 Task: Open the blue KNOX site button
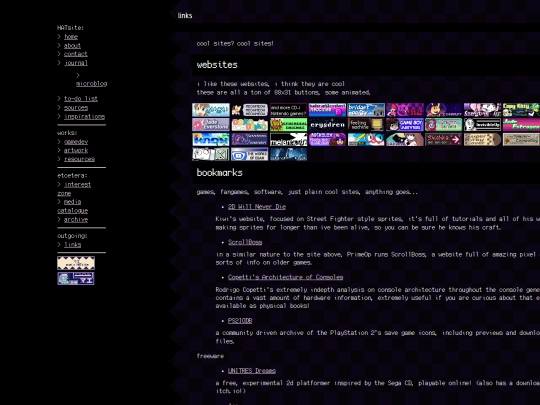pyautogui.click(x=211, y=139)
